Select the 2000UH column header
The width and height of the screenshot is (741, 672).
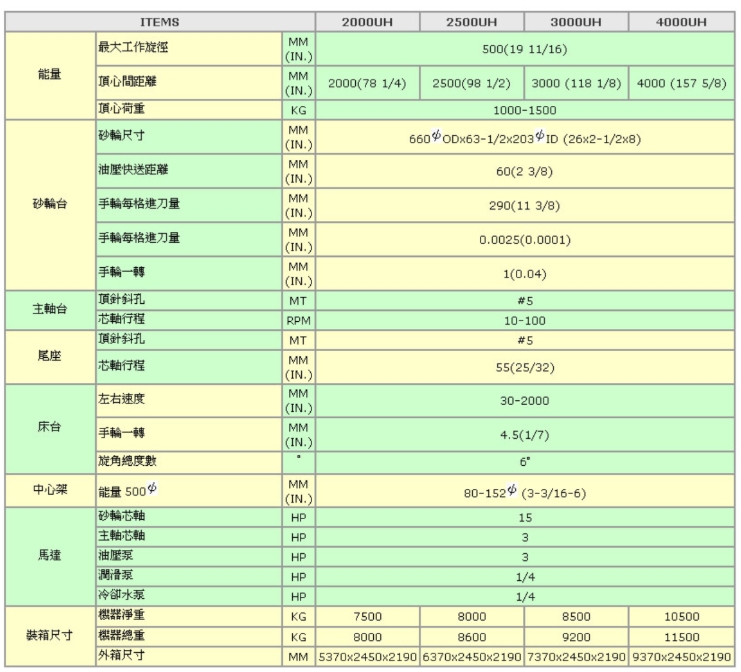click(x=367, y=22)
